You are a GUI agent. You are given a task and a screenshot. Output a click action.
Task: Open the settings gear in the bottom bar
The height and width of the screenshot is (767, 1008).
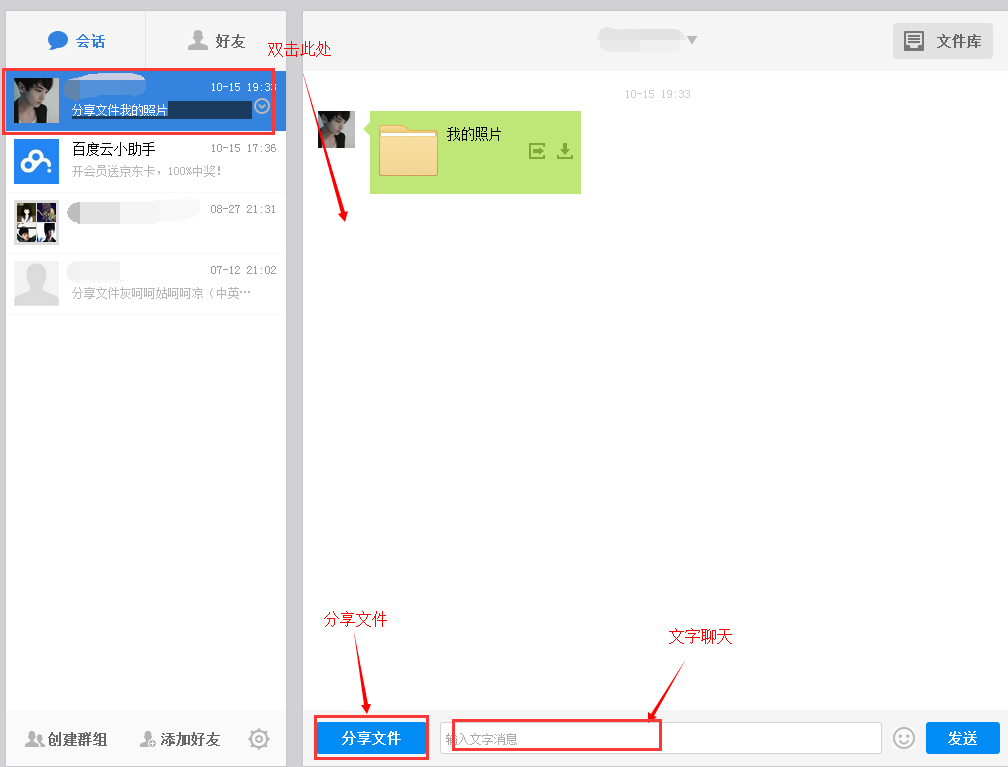[258, 738]
